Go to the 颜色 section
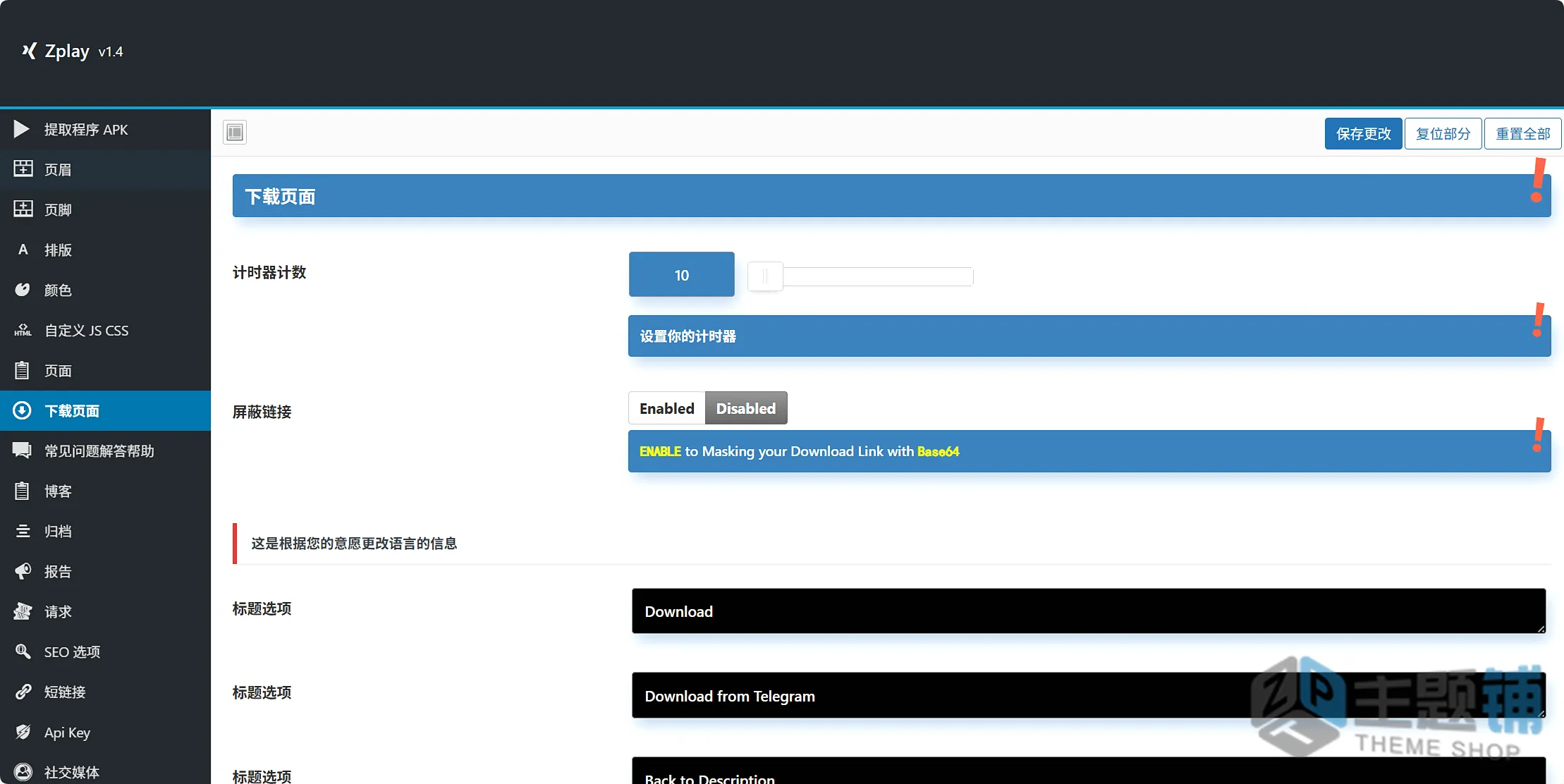 [106, 290]
